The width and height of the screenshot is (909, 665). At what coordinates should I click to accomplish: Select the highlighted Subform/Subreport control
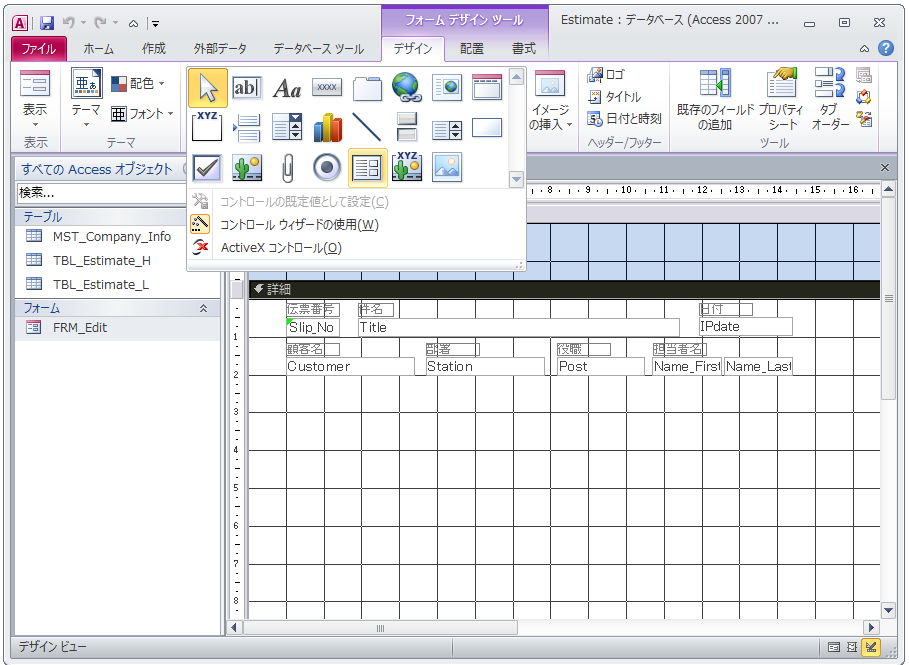click(x=368, y=168)
